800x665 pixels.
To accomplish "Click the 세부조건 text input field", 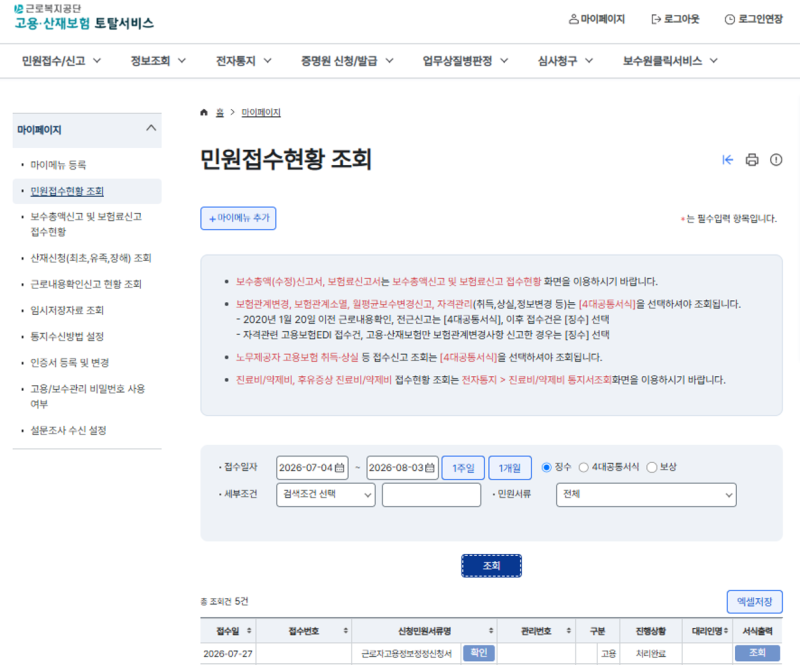I will pos(431,495).
